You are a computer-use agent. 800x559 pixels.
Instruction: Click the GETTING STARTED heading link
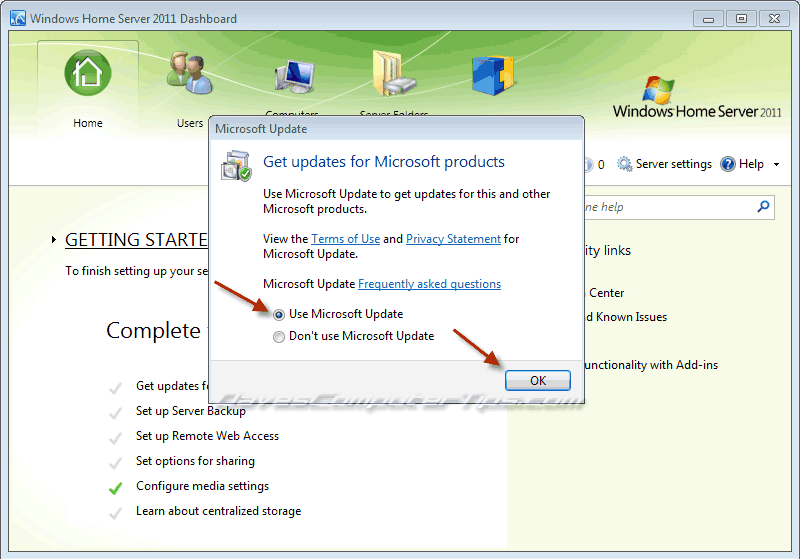tap(136, 240)
